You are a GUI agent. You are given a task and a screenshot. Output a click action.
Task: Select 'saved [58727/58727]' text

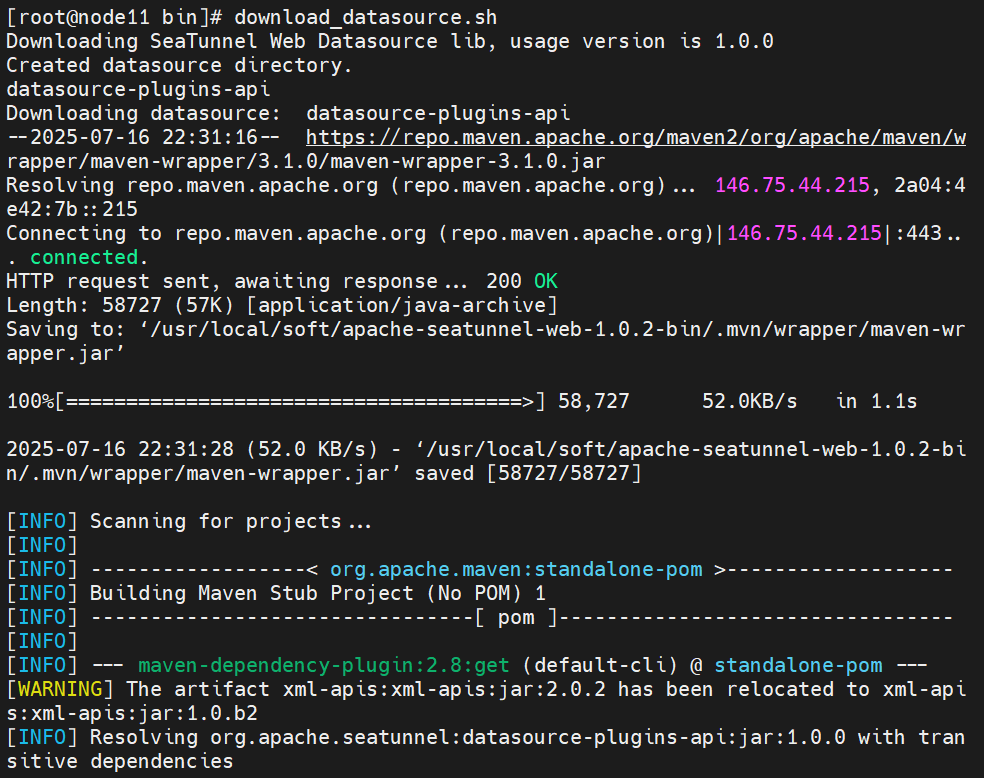click(528, 473)
